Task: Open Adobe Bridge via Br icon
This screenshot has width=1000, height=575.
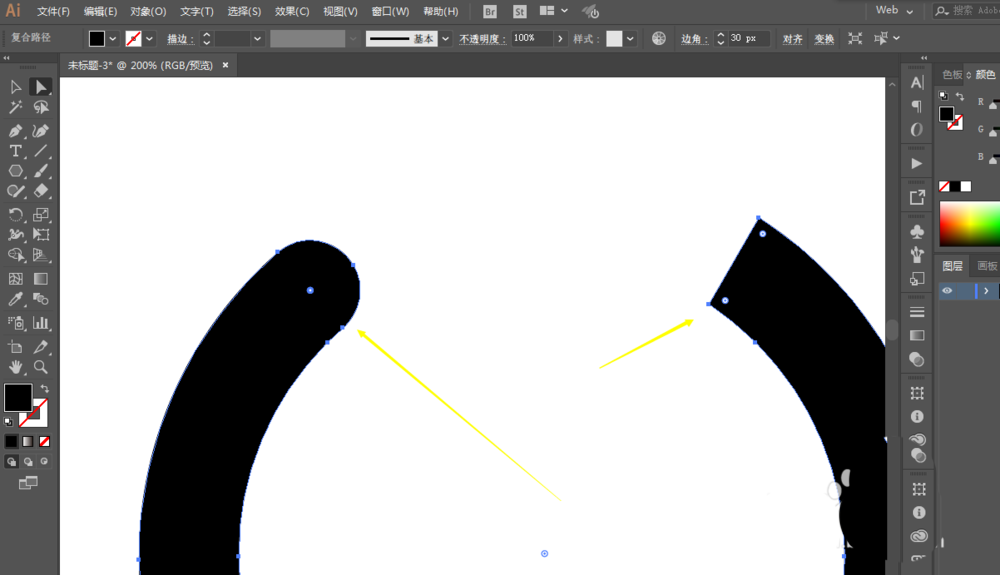Action: point(490,11)
